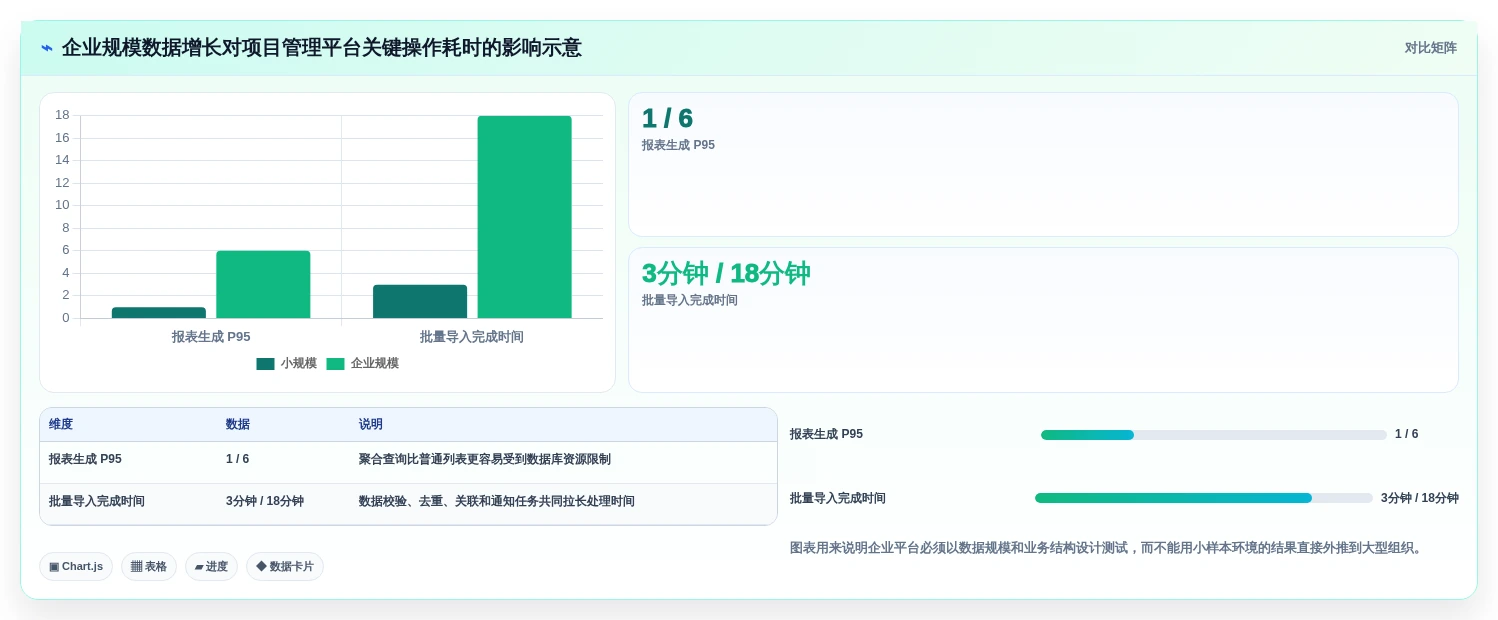Click the 报表生成 P95 axis label

point(211,337)
